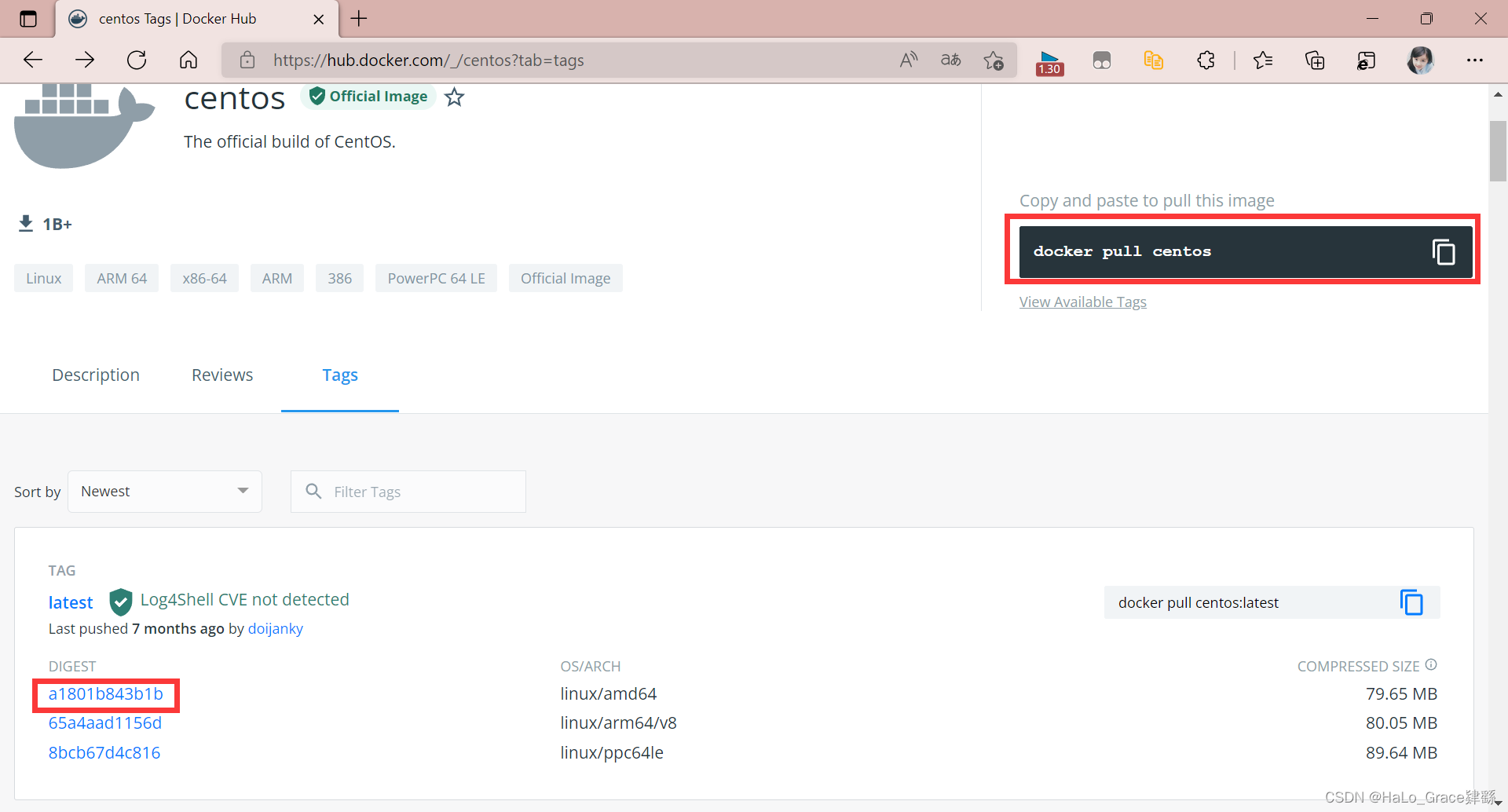This screenshot has width=1508, height=812.
Task: Add this page to favorites star-plus icon
Action: [x=994, y=60]
